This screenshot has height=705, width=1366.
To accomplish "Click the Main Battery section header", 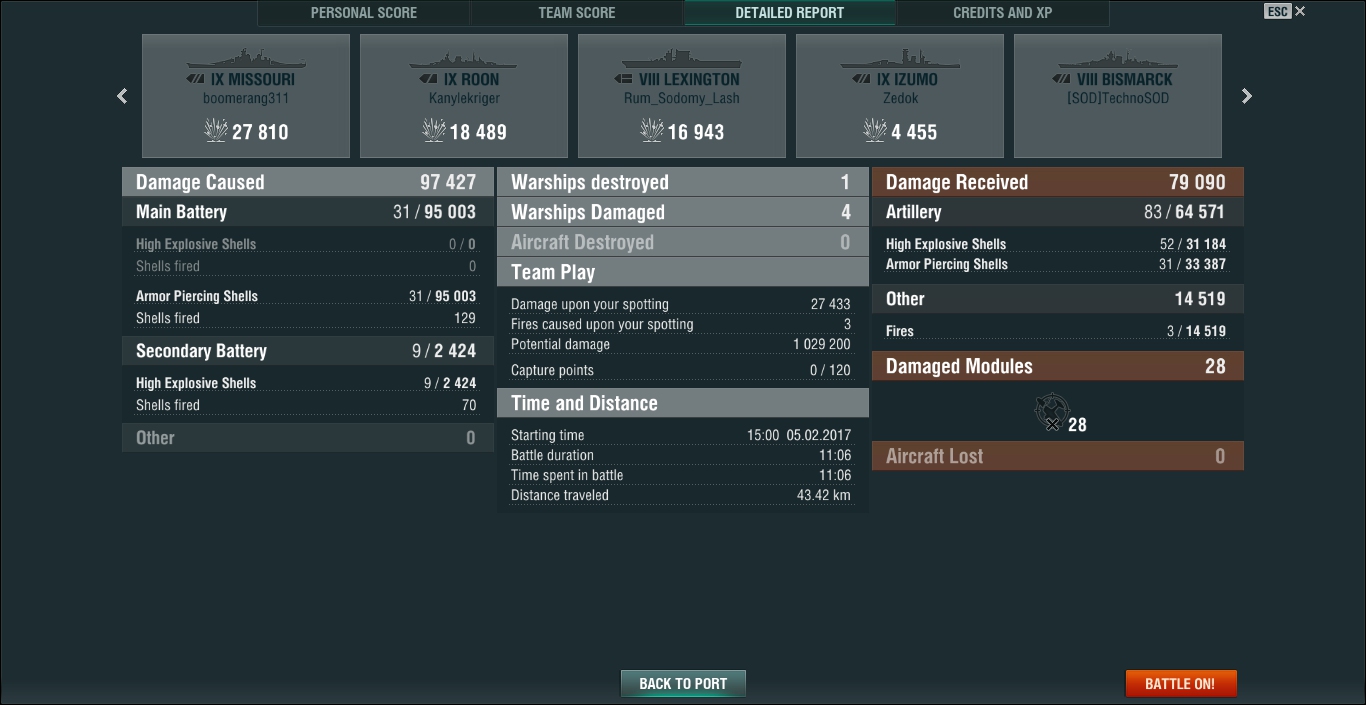I will point(308,212).
